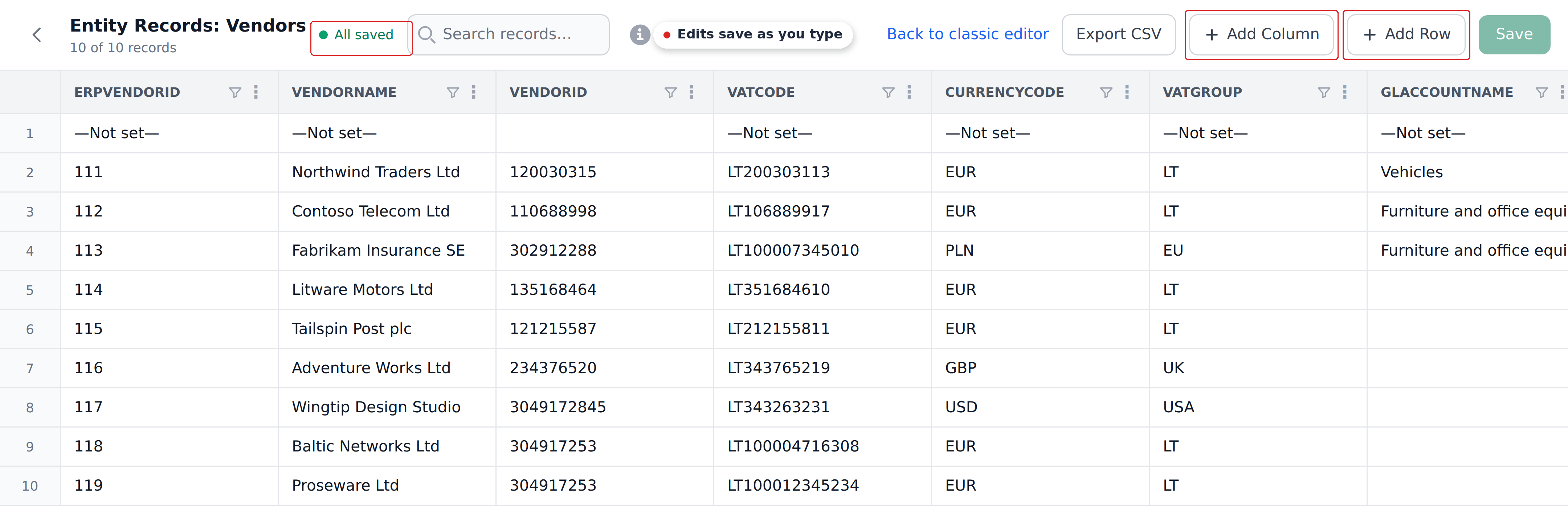
Task: Select the USA VAT group cell
Action: point(1258,408)
